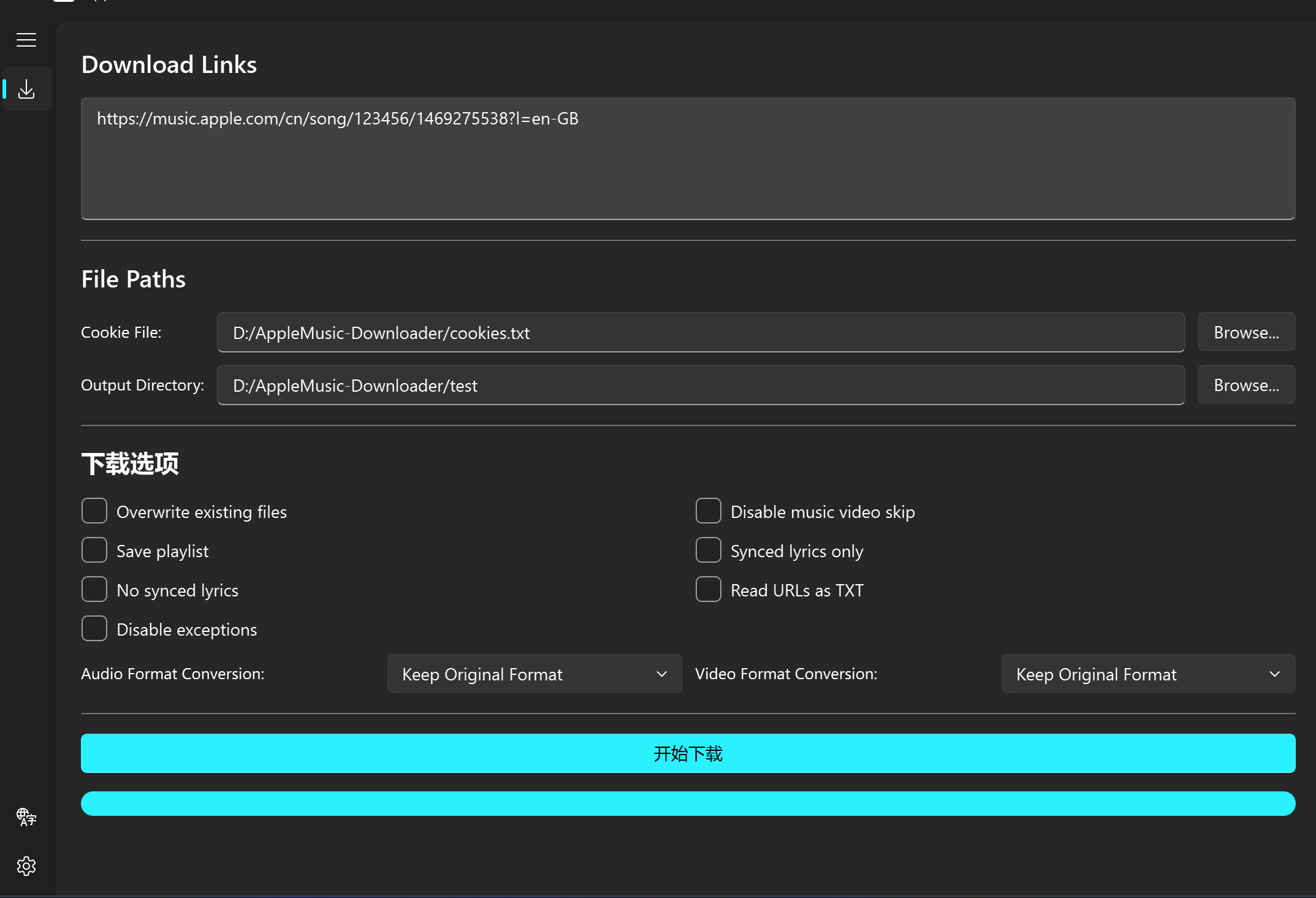The width and height of the screenshot is (1316, 898).
Task: Open the hamburger navigation menu
Action: 26,40
